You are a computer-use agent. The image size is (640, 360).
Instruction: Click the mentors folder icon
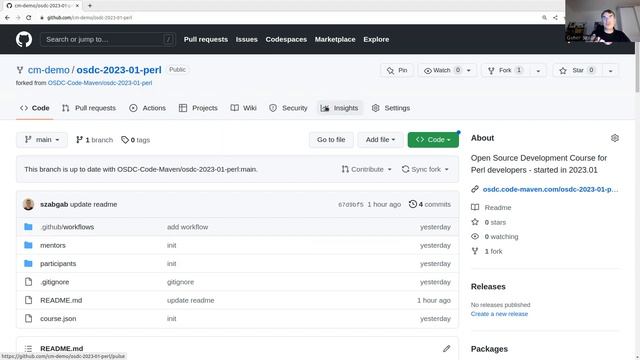(28, 245)
